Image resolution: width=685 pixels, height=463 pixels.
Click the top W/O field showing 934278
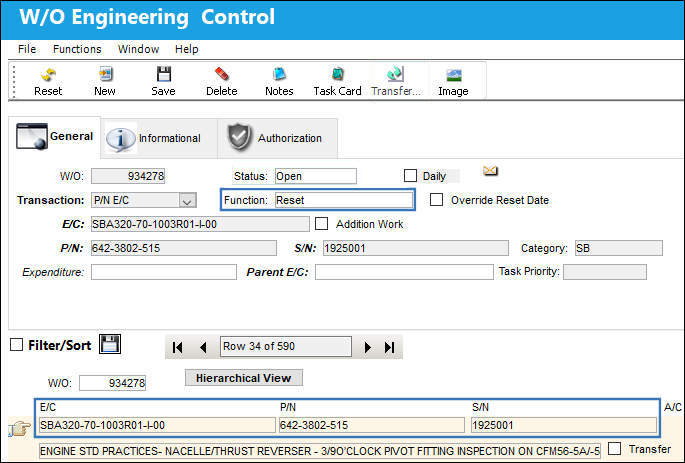128,176
